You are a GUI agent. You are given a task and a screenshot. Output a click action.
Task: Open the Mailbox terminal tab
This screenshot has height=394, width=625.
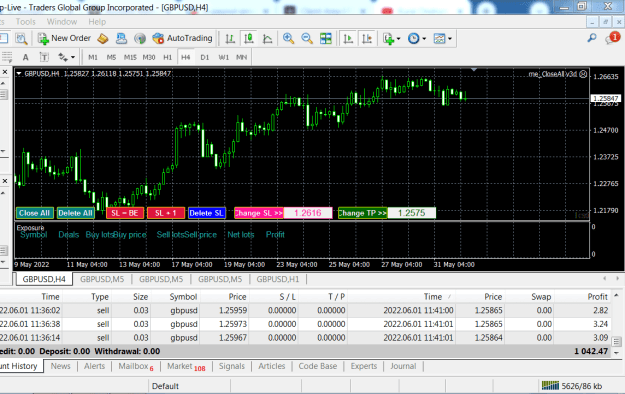pos(136,366)
